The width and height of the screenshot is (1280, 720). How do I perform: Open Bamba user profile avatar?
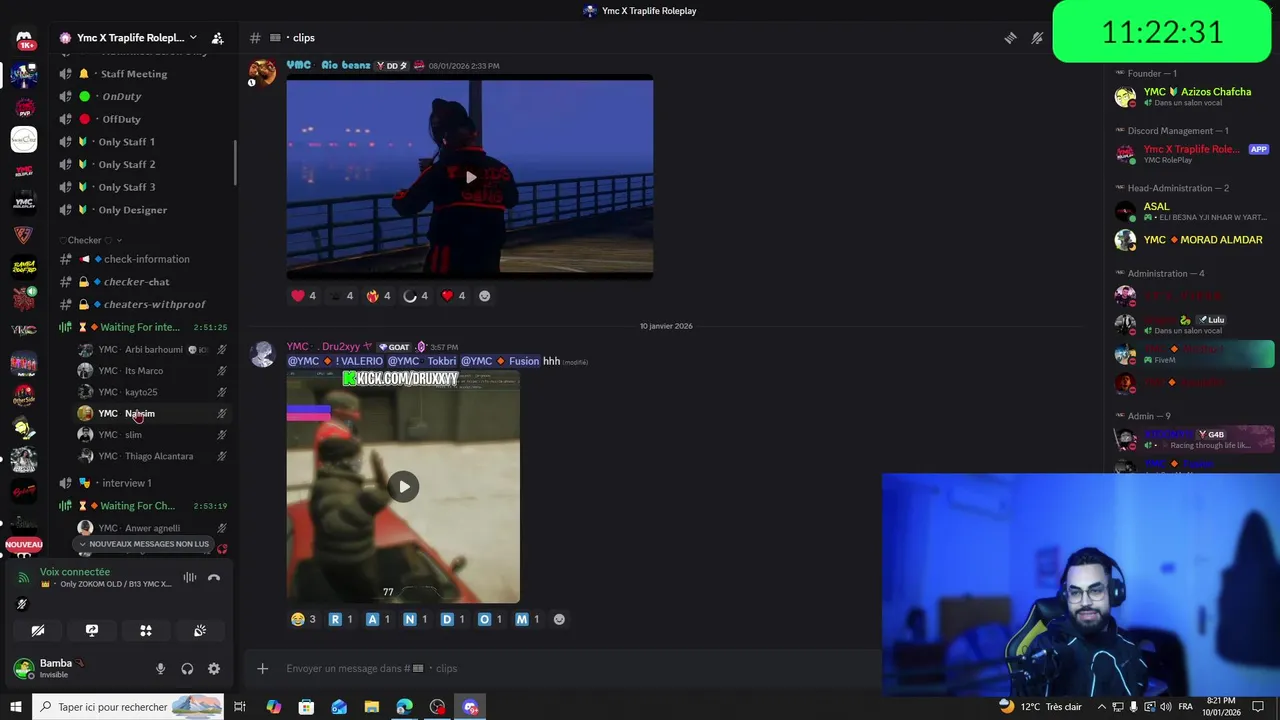coord(23,668)
